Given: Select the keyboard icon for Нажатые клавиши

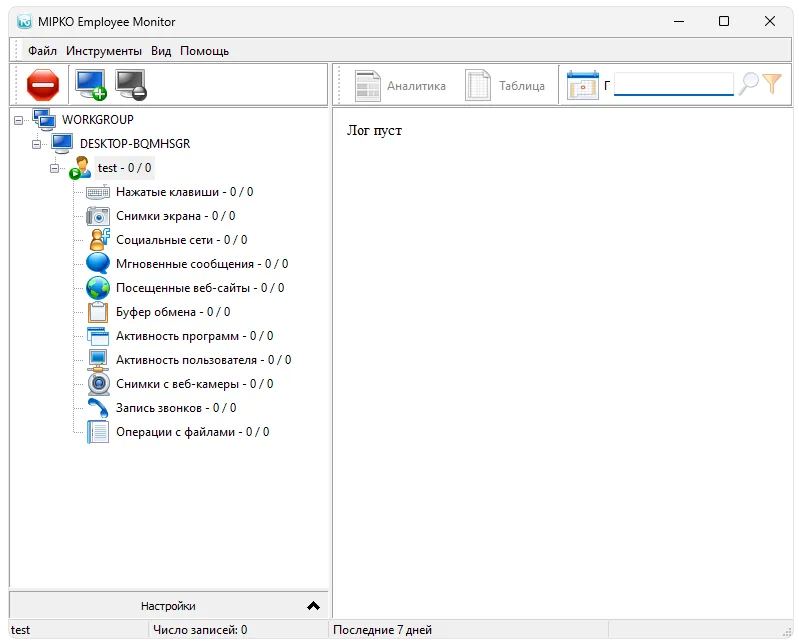Looking at the screenshot, I should tap(98, 192).
